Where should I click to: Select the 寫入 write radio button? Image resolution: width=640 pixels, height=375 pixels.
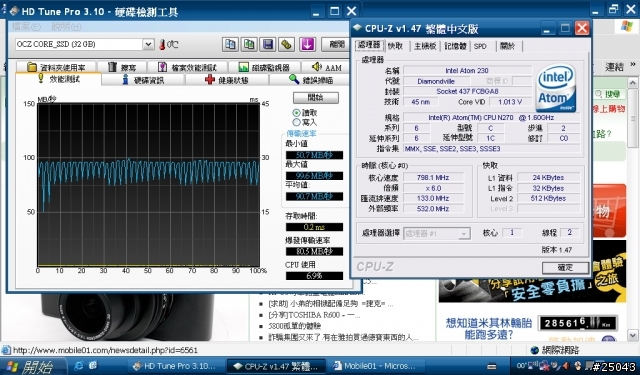[x=297, y=122]
